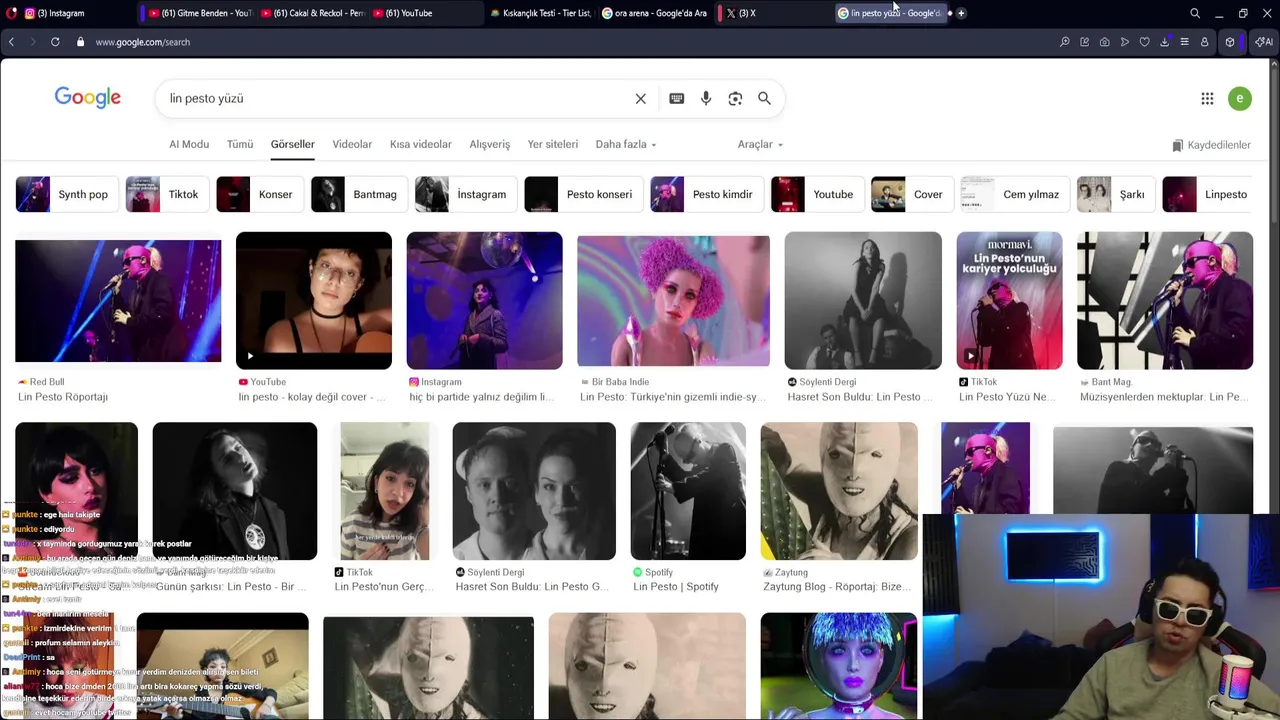The width and height of the screenshot is (1280, 720).
Task: Open the Yer siteleri tab
Action: tap(553, 144)
